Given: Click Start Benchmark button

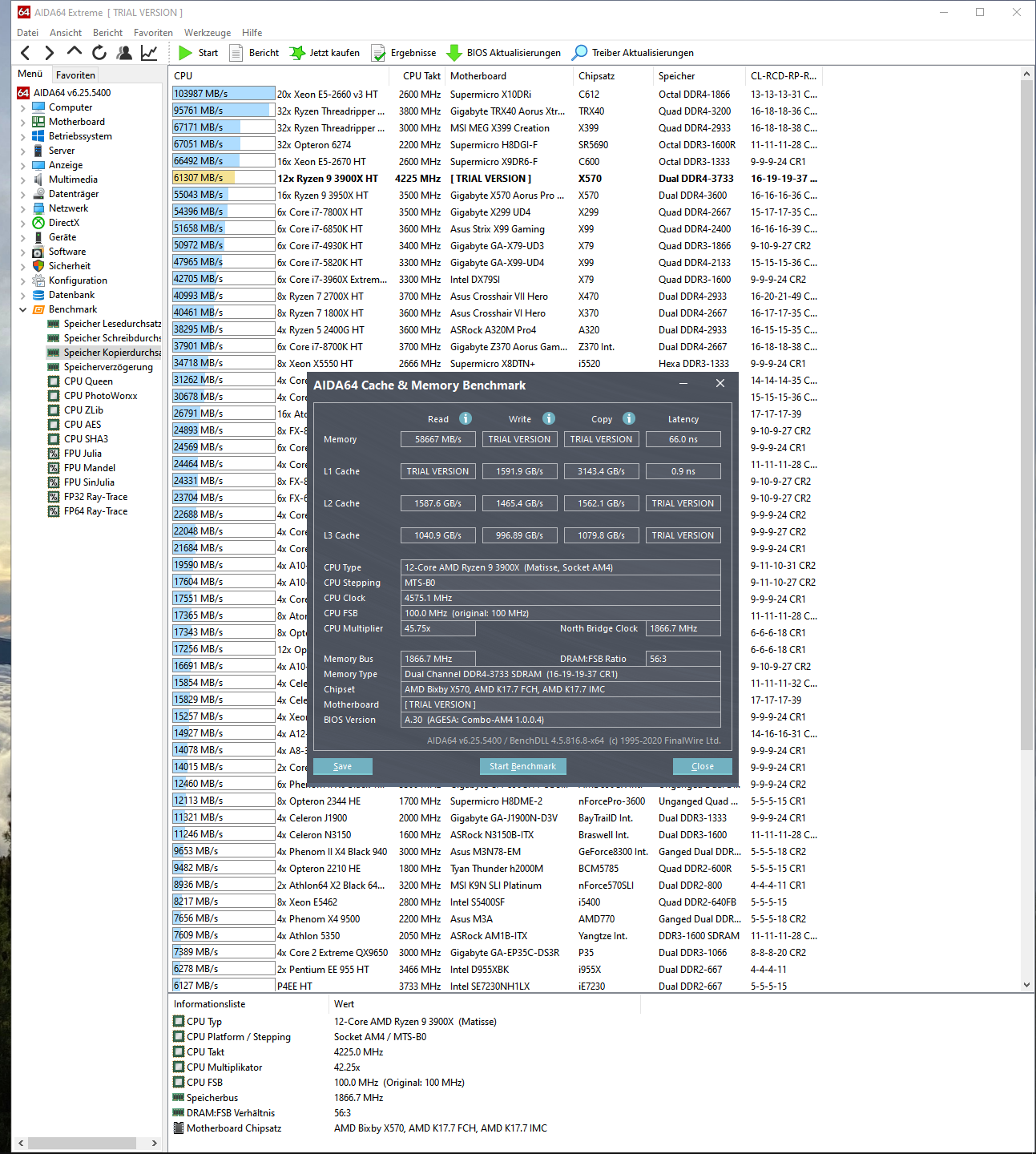Looking at the screenshot, I should (x=522, y=766).
